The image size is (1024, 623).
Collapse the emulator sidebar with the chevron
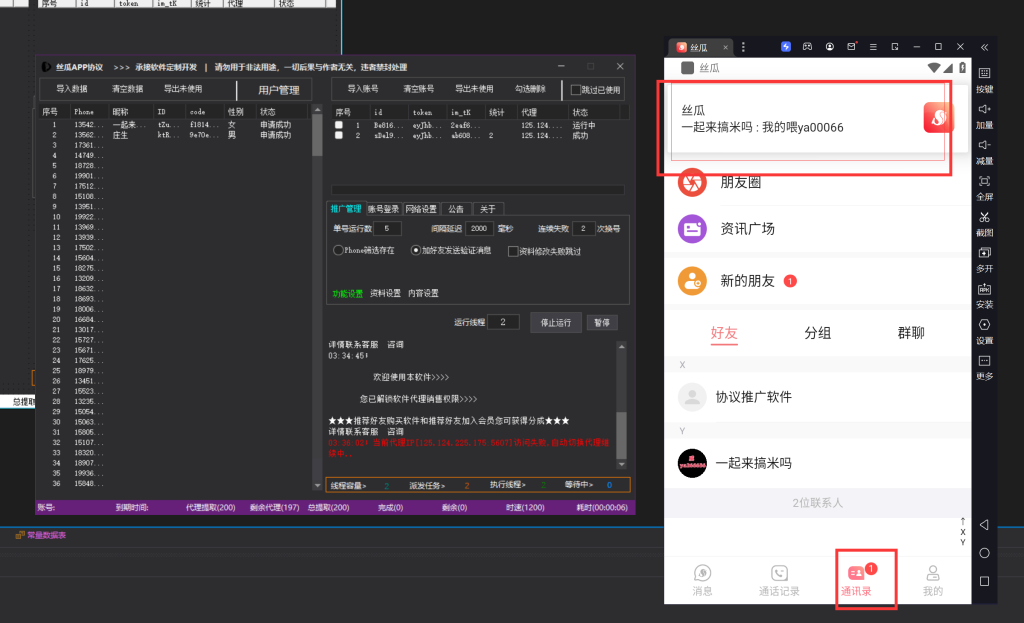pyautogui.click(x=983, y=49)
